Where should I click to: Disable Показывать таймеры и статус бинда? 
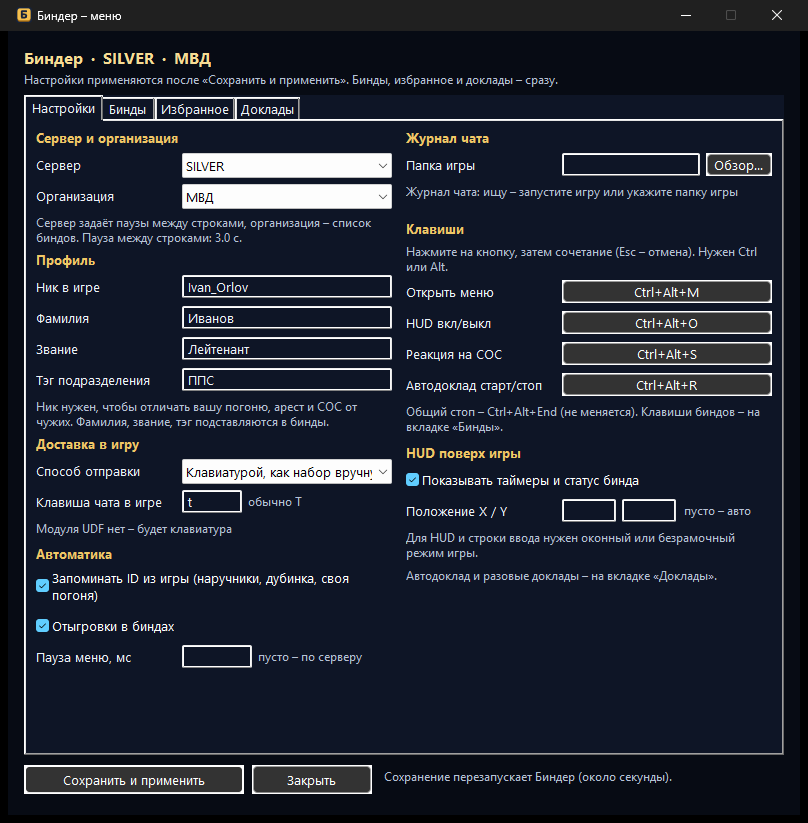coord(413,480)
